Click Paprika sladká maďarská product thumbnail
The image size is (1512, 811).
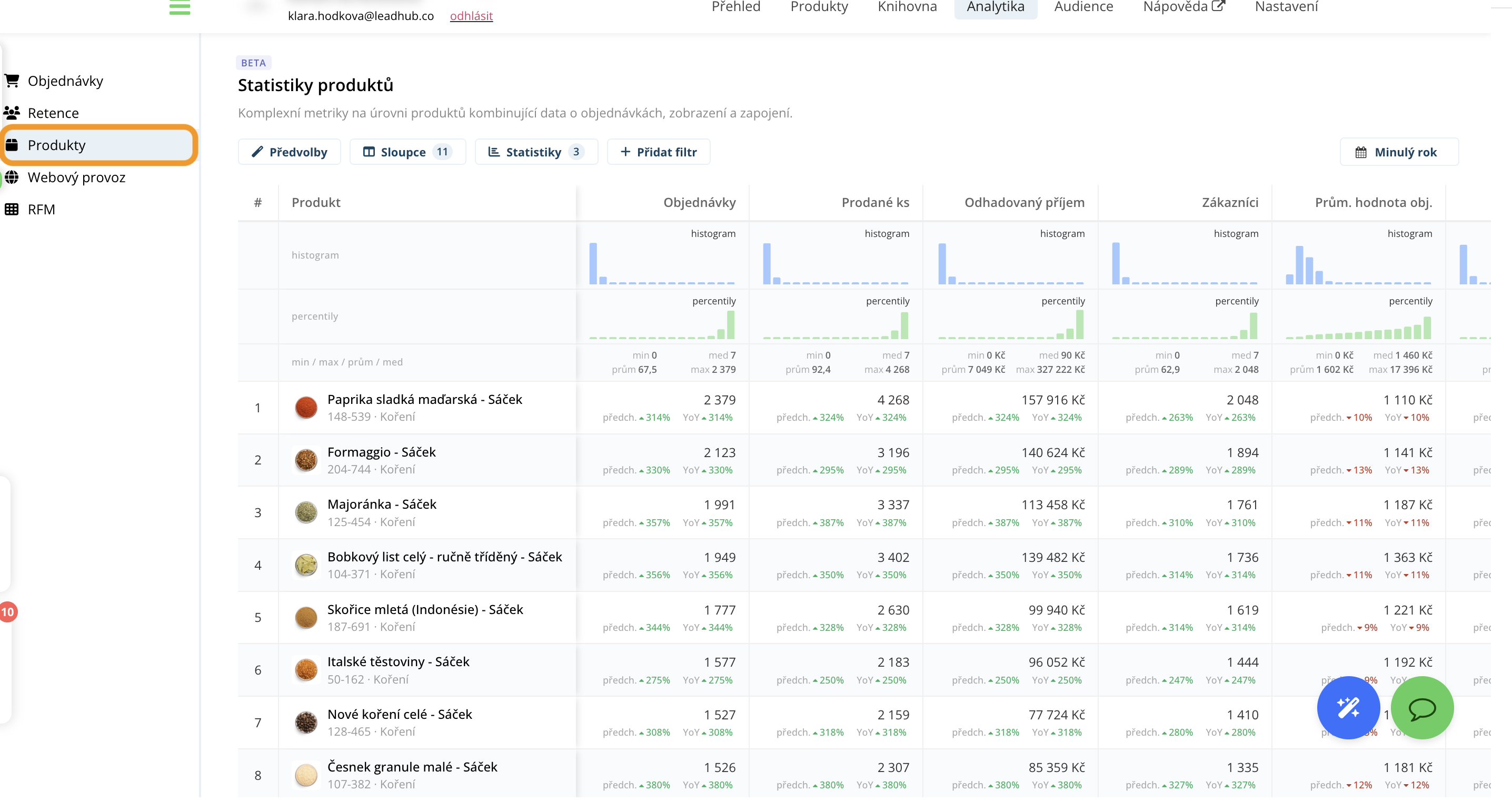(x=306, y=407)
